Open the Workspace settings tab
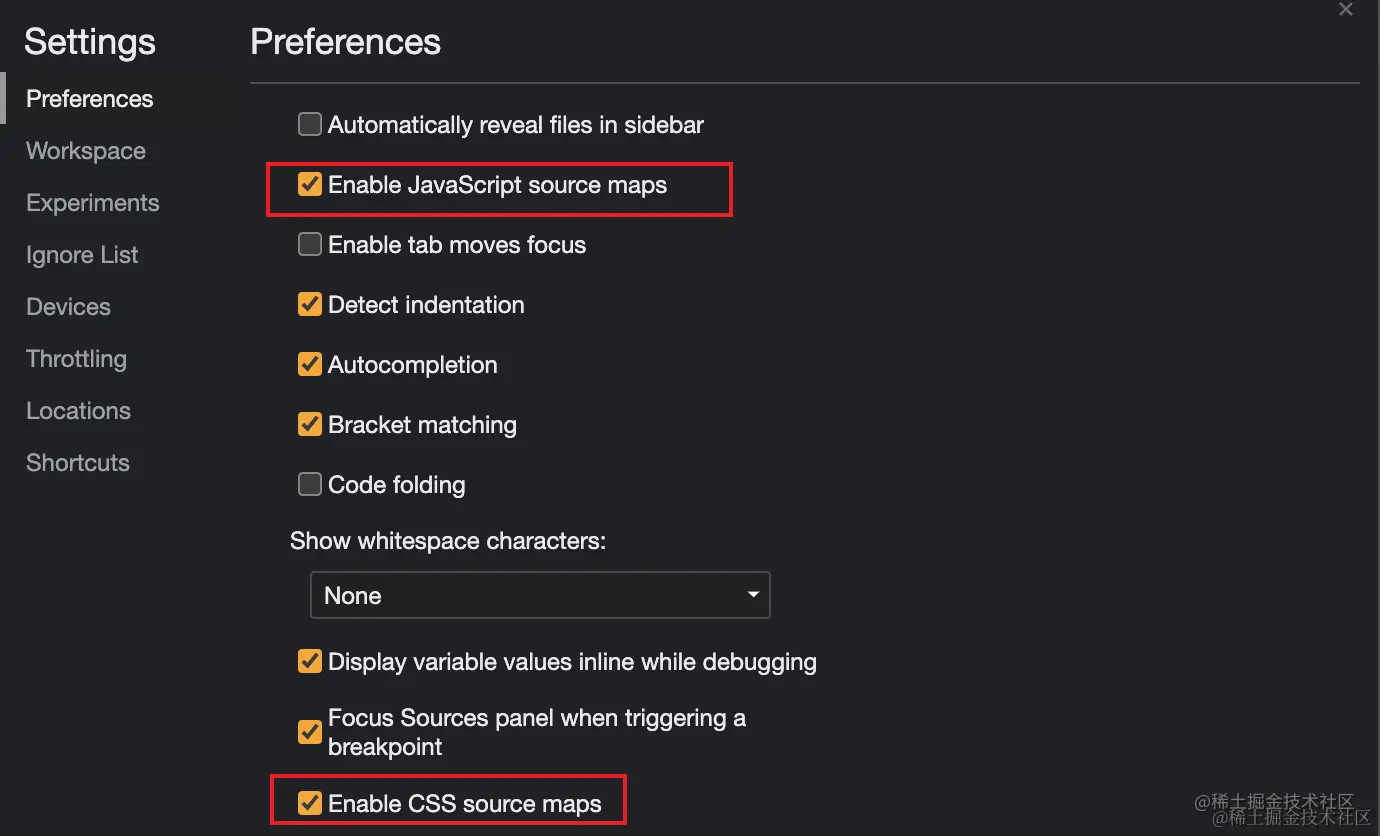The width and height of the screenshot is (1380, 836). point(86,151)
